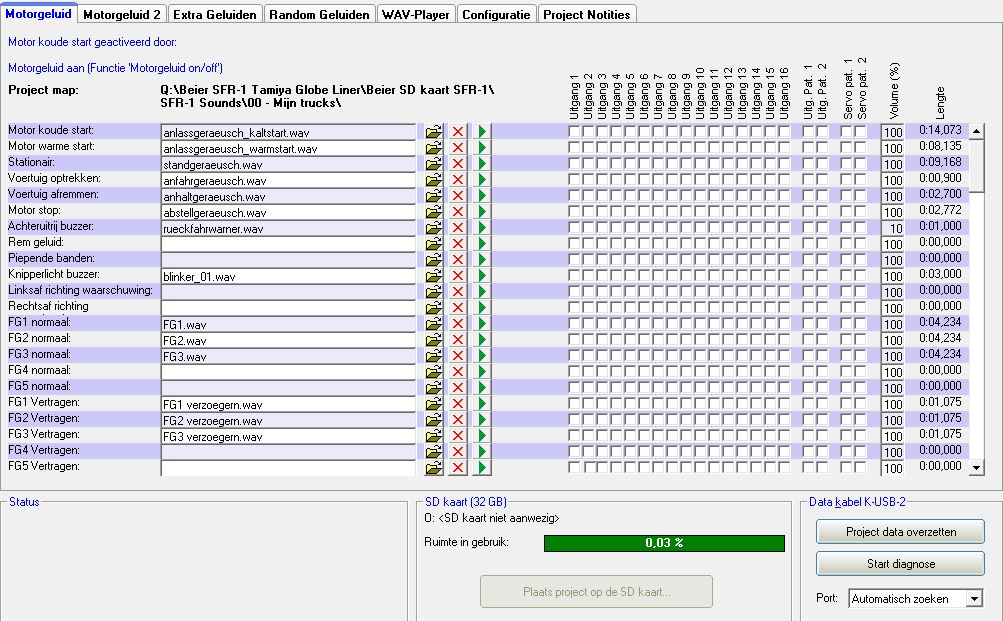This screenshot has height=621, width=1003.
Task: Open Project Notities tab
Action: [587, 14]
